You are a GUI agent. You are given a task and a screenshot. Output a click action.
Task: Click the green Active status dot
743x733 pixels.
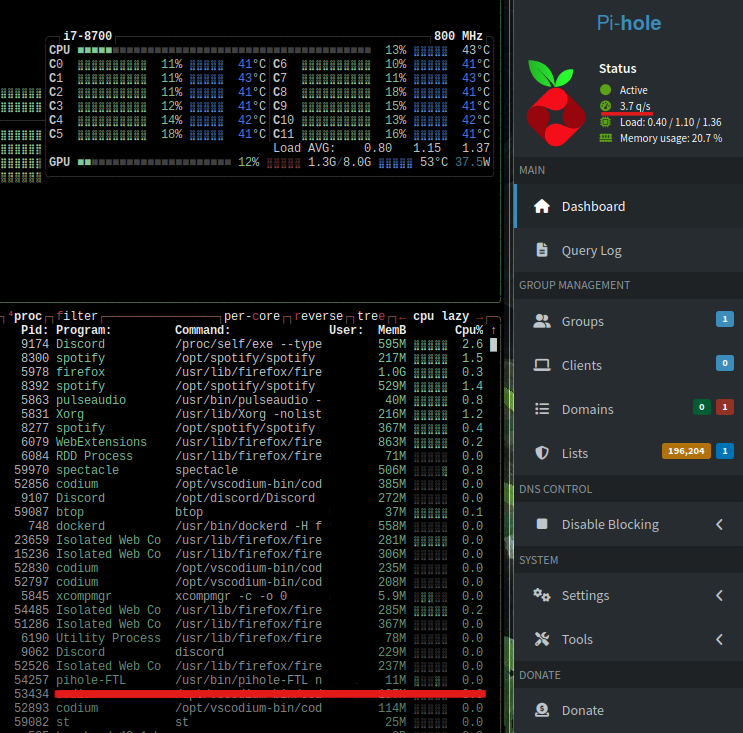coord(605,90)
